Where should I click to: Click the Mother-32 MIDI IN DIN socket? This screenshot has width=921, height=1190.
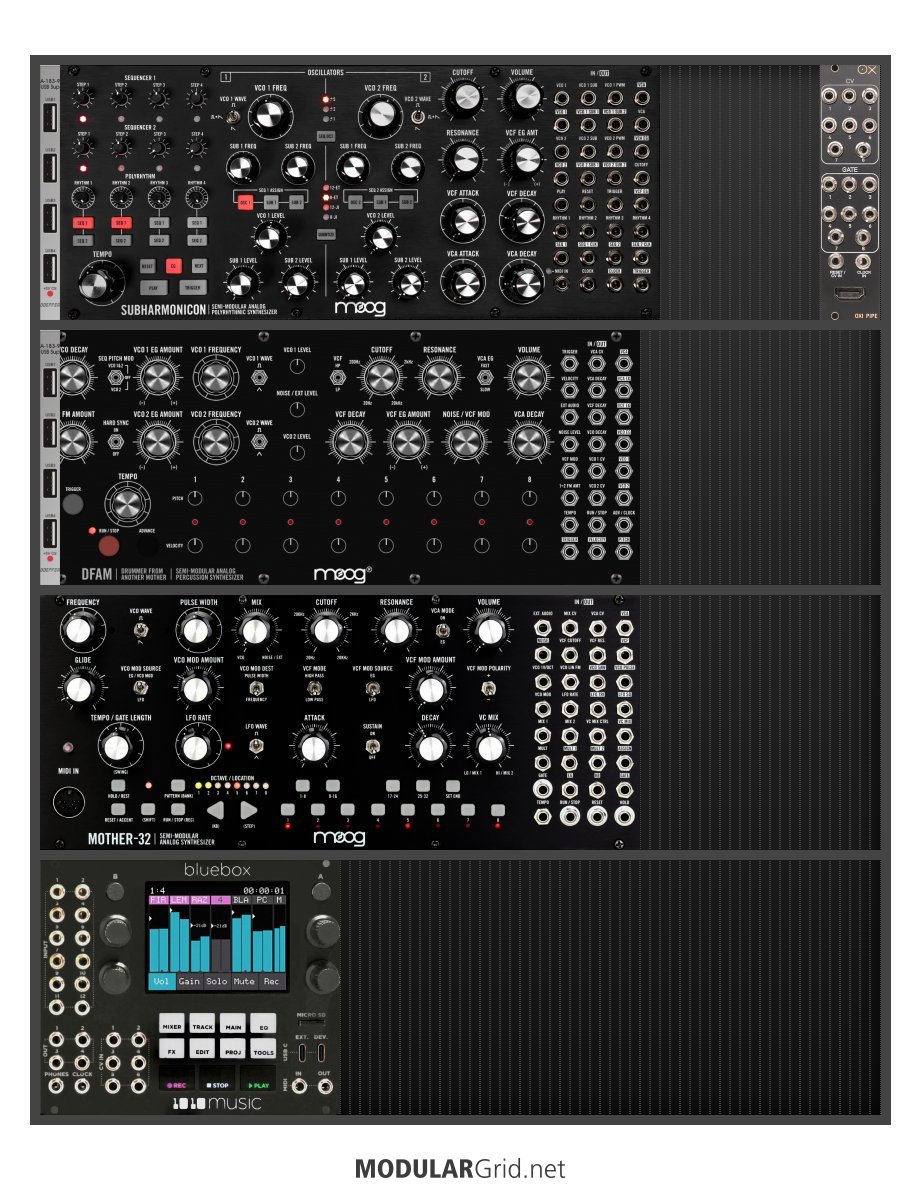[68, 802]
